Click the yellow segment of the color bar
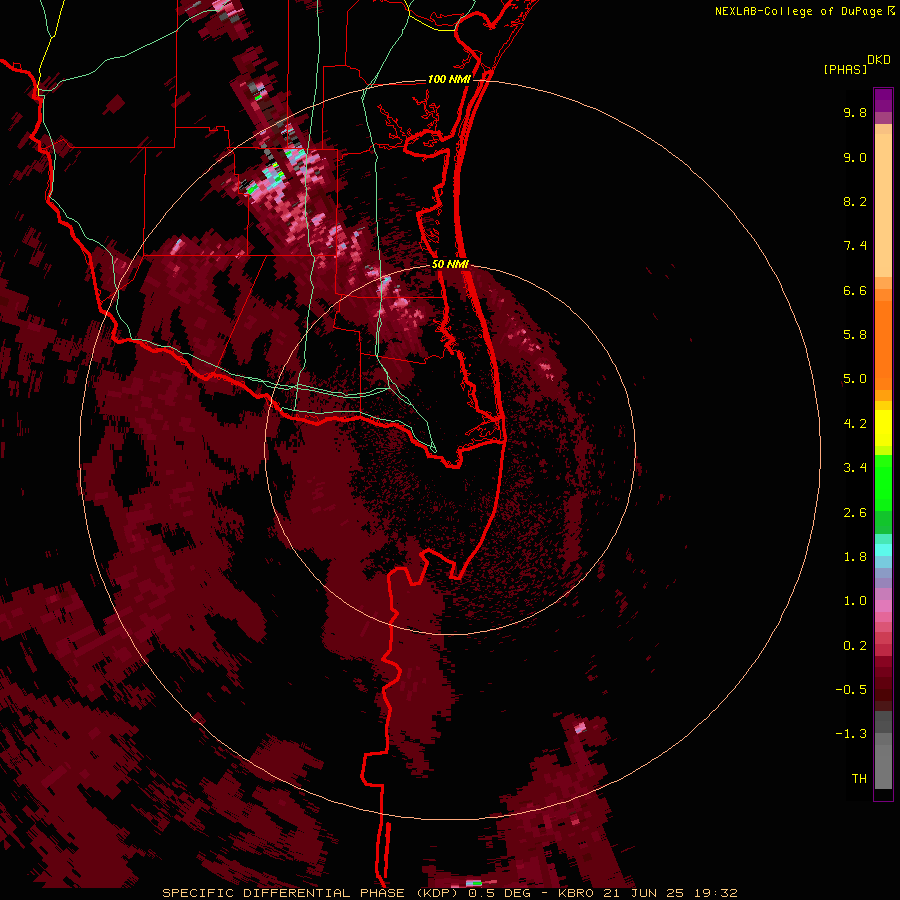900x900 pixels. click(883, 428)
